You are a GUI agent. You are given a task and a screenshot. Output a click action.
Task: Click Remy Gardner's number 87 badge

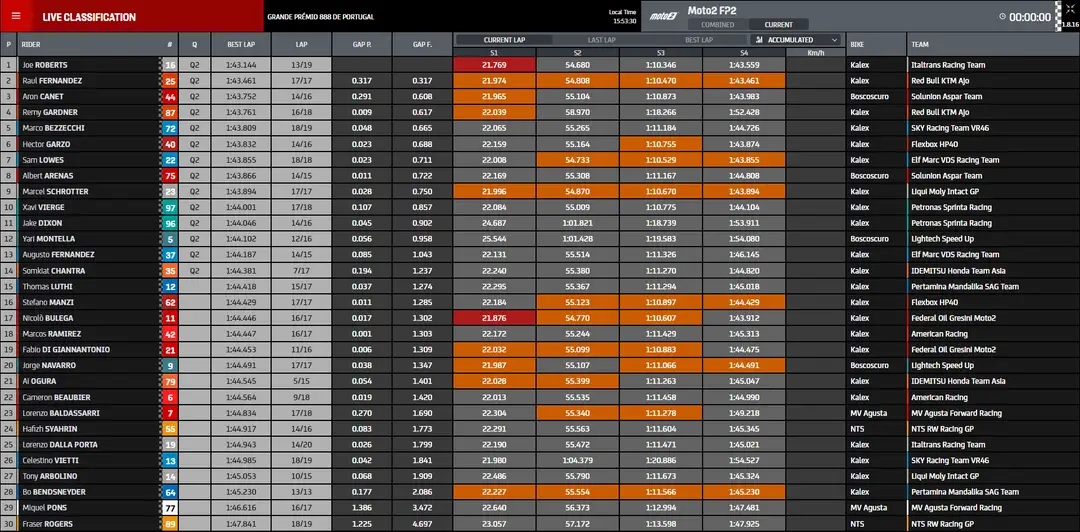(169, 112)
